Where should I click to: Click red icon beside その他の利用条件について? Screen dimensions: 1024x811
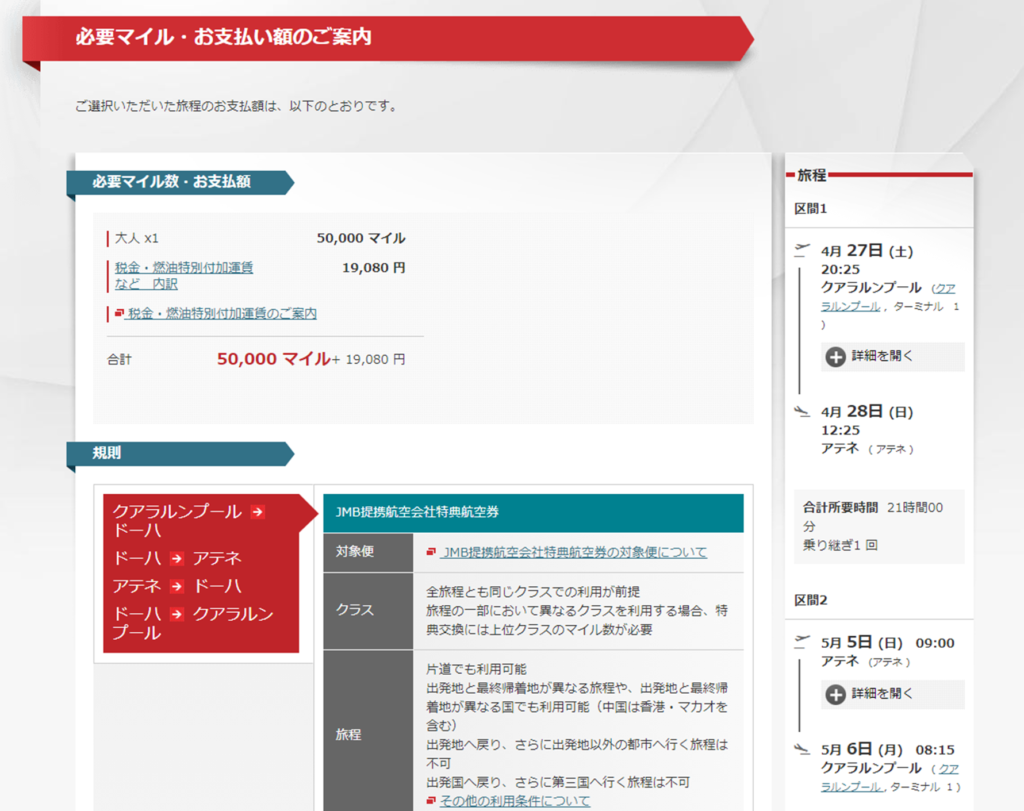(x=431, y=801)
